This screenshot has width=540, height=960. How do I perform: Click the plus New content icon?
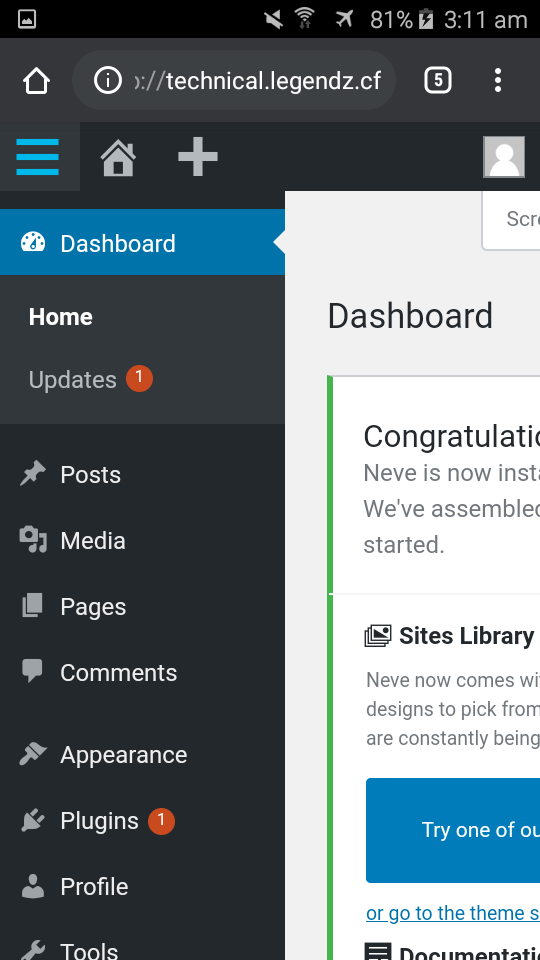tap(198, 157)
